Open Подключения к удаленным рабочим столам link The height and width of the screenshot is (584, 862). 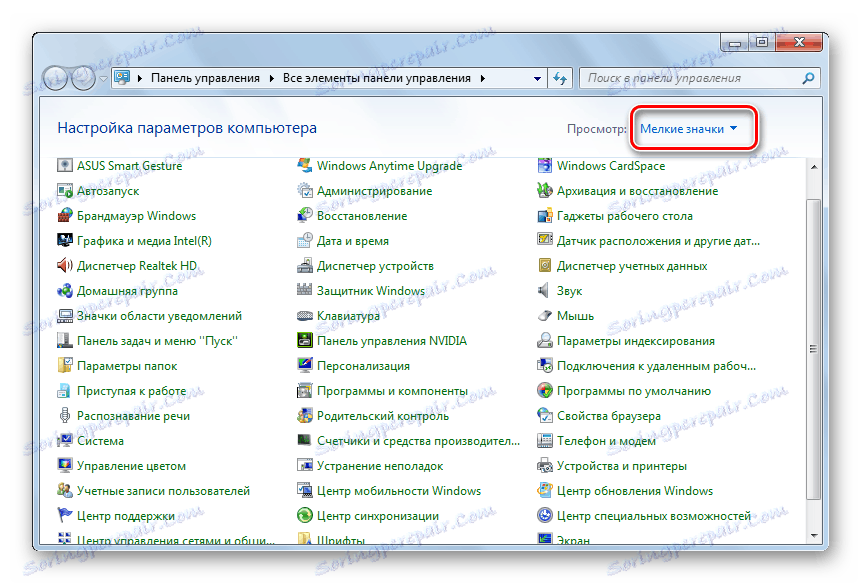(656, 366)
